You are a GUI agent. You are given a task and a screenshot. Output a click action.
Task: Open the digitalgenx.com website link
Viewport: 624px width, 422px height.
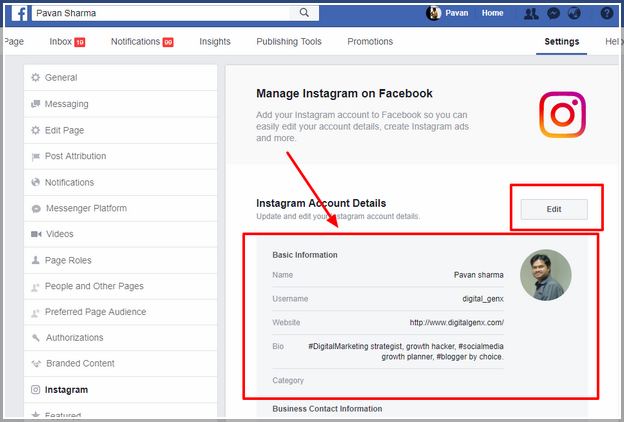456,322
